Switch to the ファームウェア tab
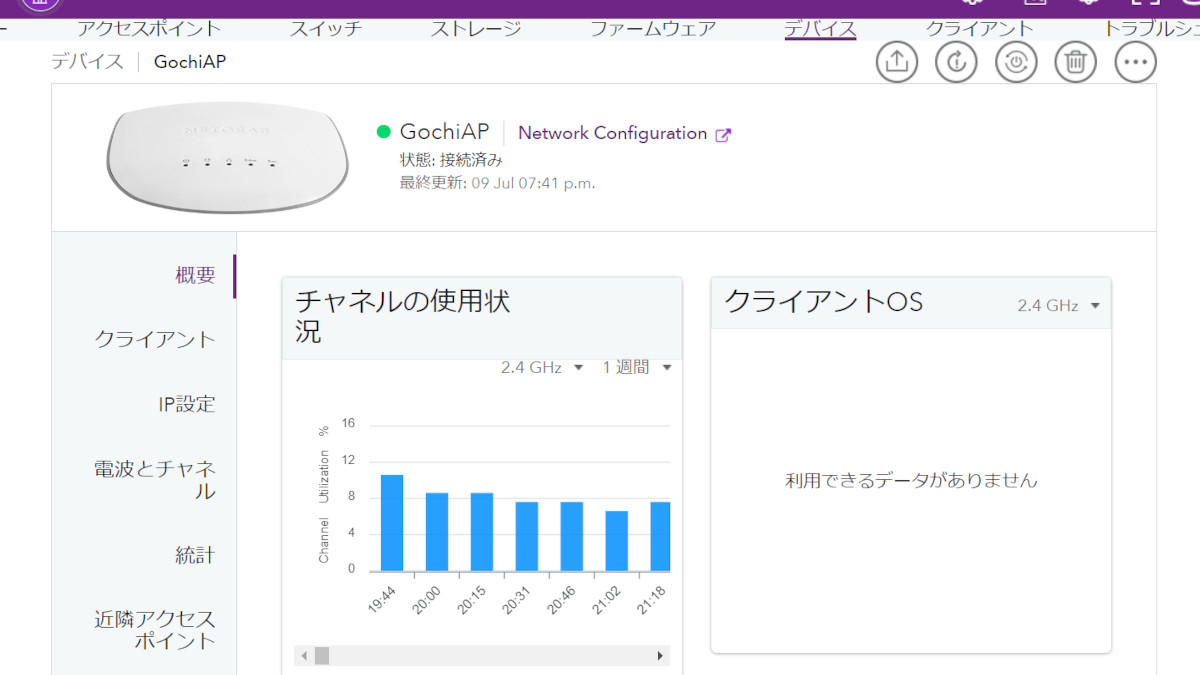 [x=653, y=29]
